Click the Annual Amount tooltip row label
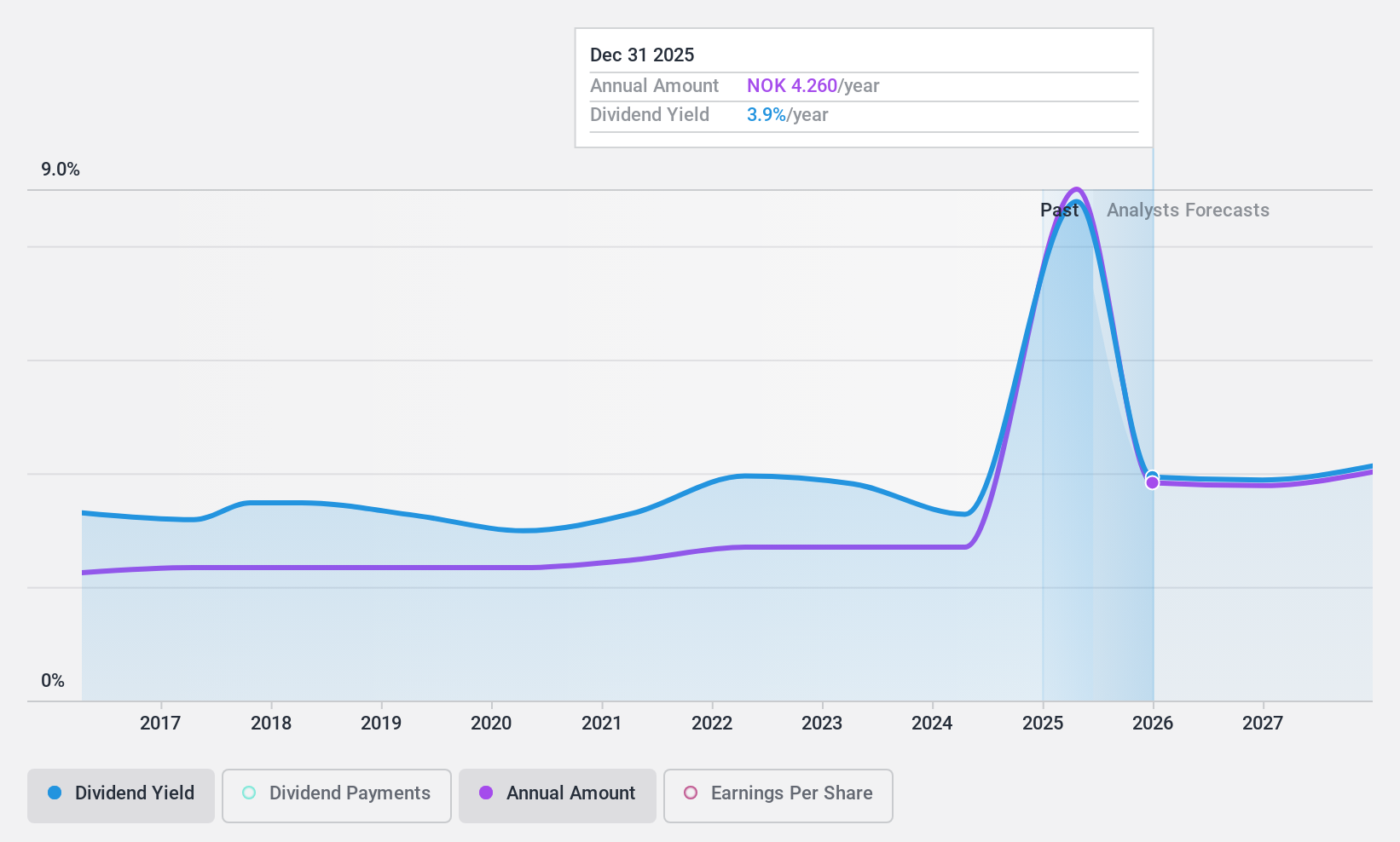The width and height of the screenshot is (1400, 842). [654, 86]
